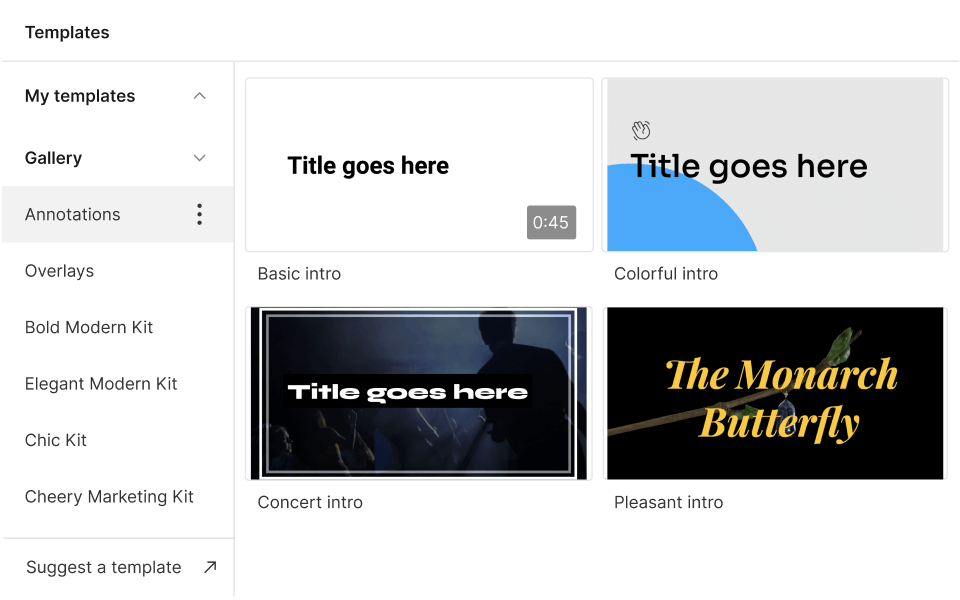Select Bold Modern Kit
This screenshot has width=960, height=600.
coord(88,327)
